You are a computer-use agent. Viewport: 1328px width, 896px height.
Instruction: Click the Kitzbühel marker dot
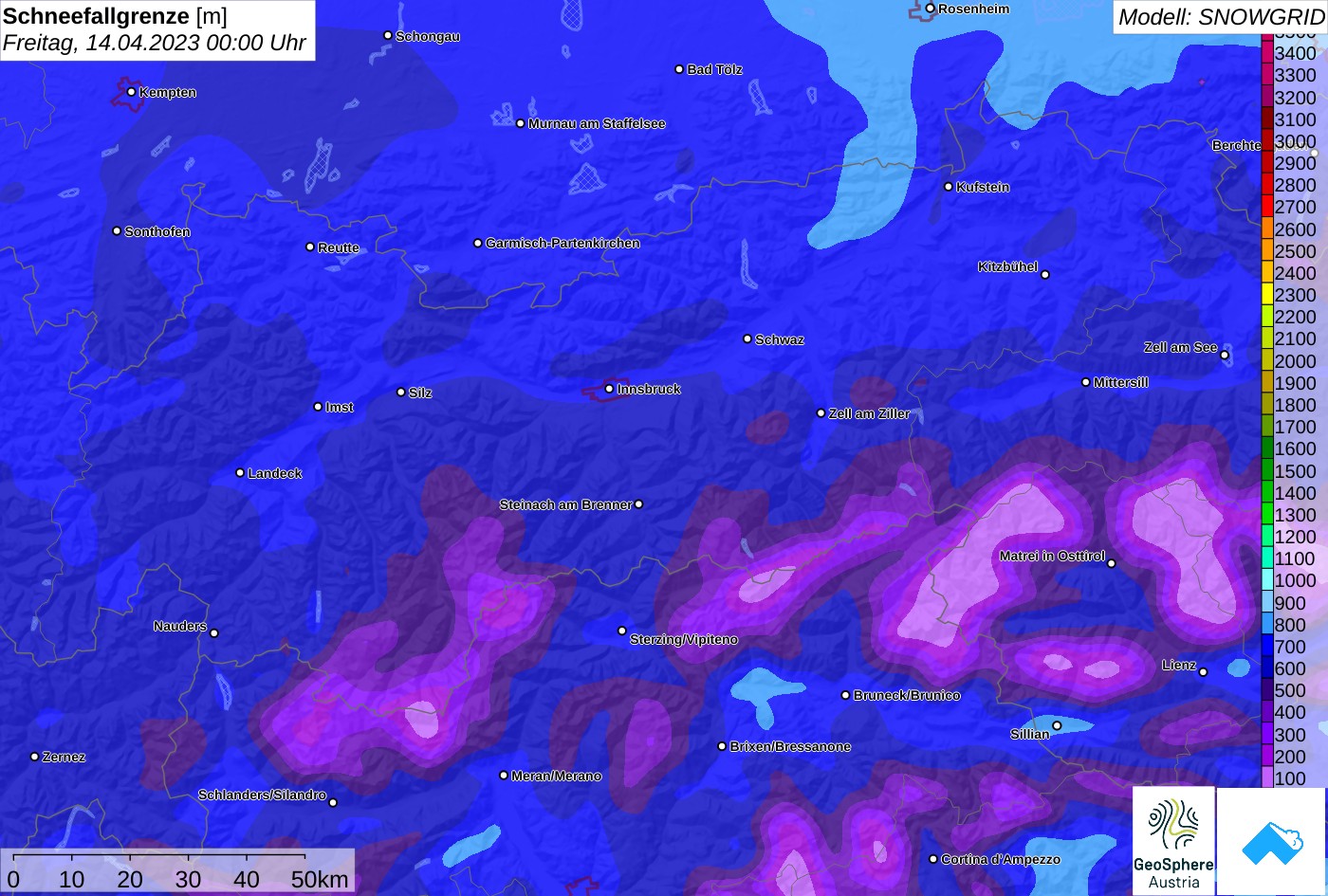[1045, 275]
